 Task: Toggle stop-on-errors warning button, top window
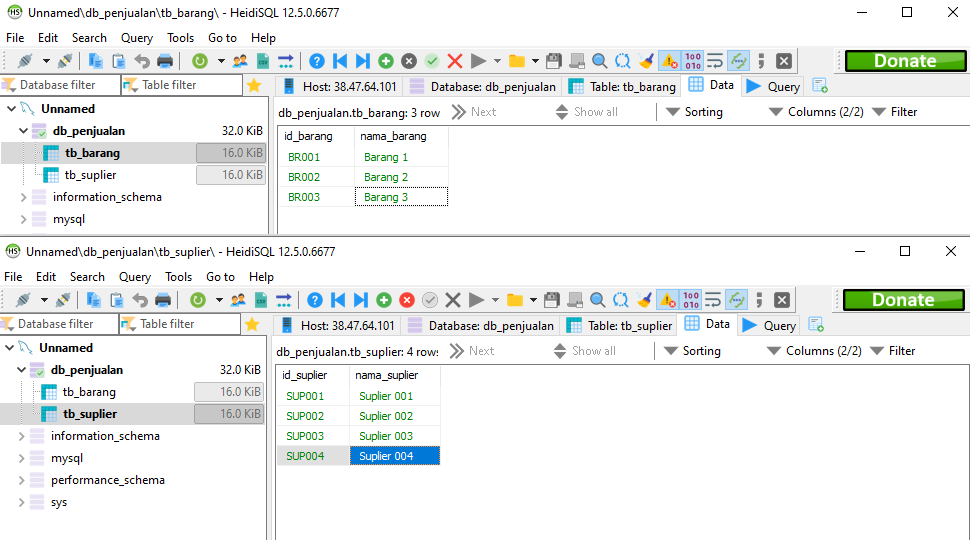(x=669, y=61)
